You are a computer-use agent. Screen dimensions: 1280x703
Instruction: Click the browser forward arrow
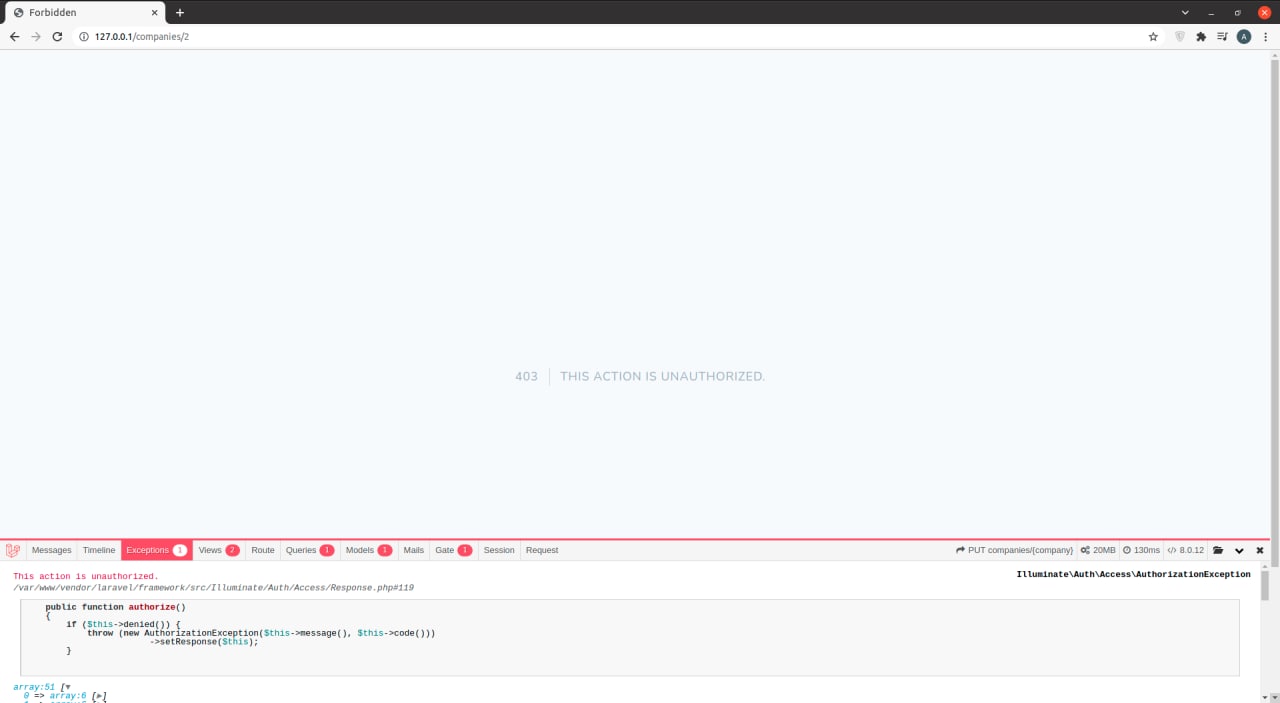[36, 36]
